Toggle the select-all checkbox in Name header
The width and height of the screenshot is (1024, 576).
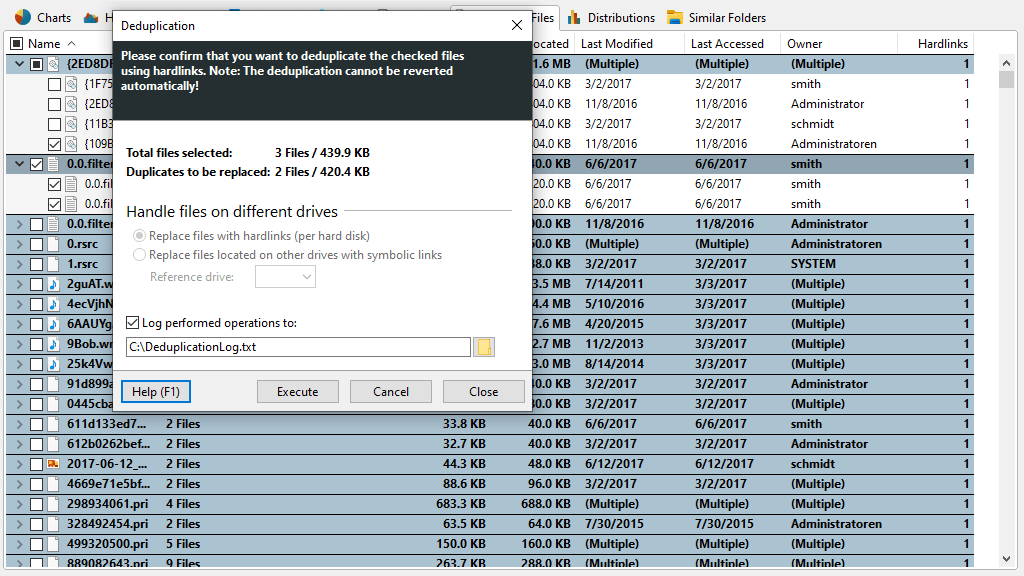pos(16,44)
